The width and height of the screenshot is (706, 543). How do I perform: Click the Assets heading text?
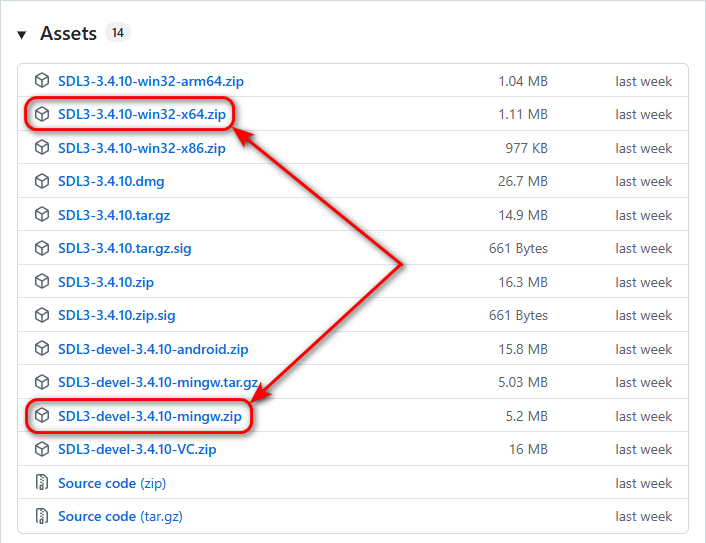tap(68, 34)
